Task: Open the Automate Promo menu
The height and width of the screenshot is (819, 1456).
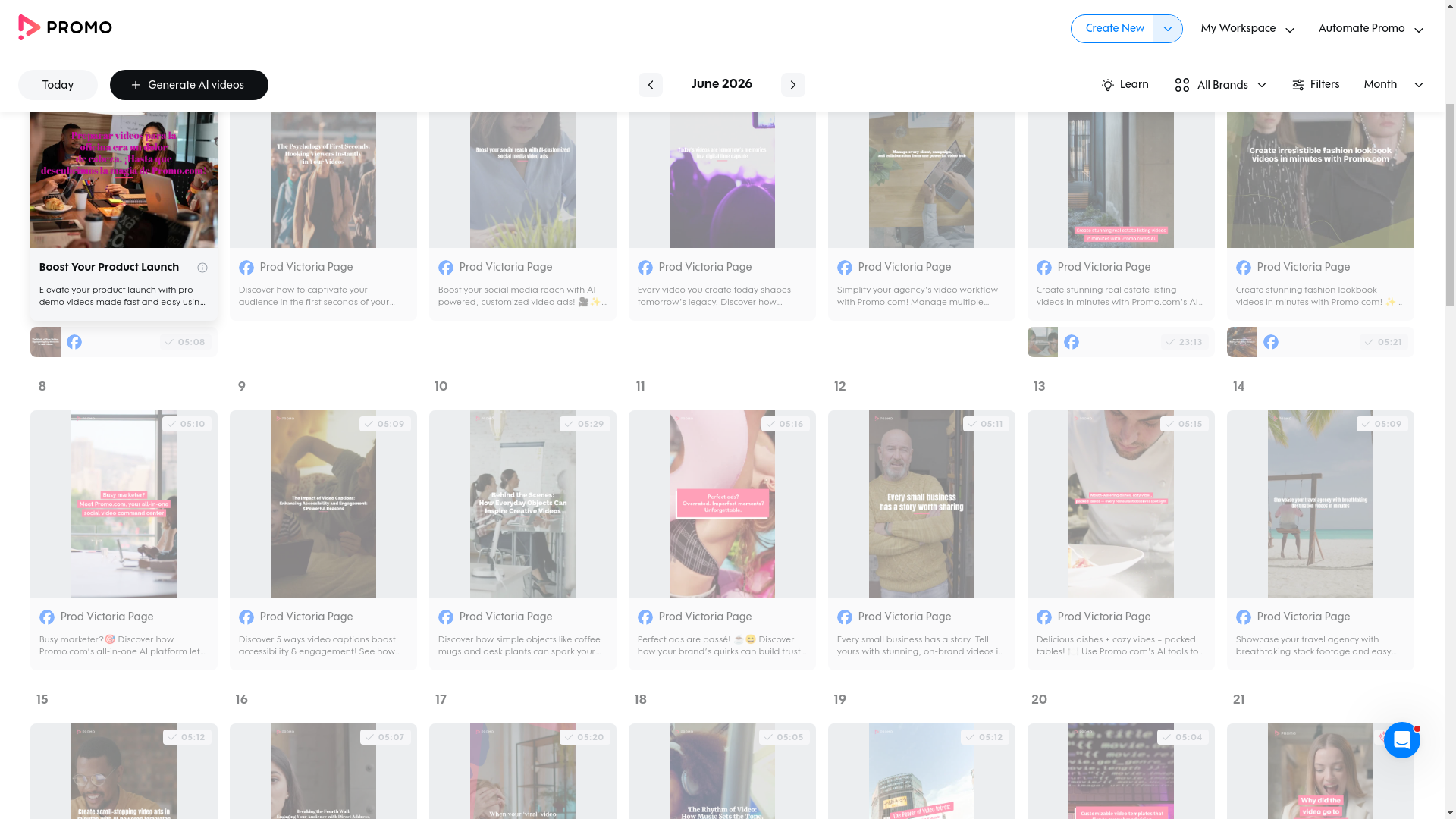Action: 1370,29
